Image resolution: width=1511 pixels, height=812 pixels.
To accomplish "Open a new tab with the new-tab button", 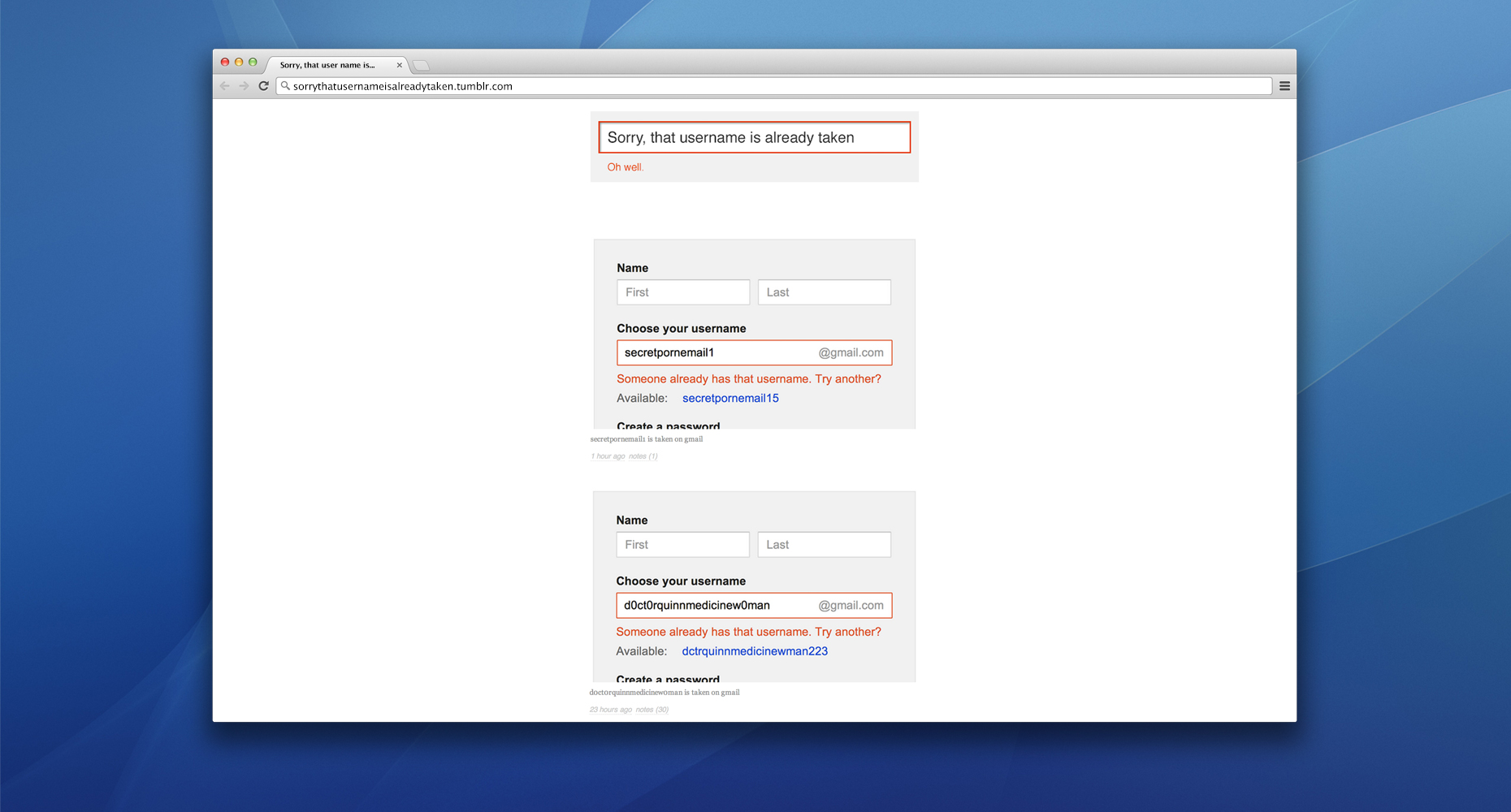I will pos(421,65).
